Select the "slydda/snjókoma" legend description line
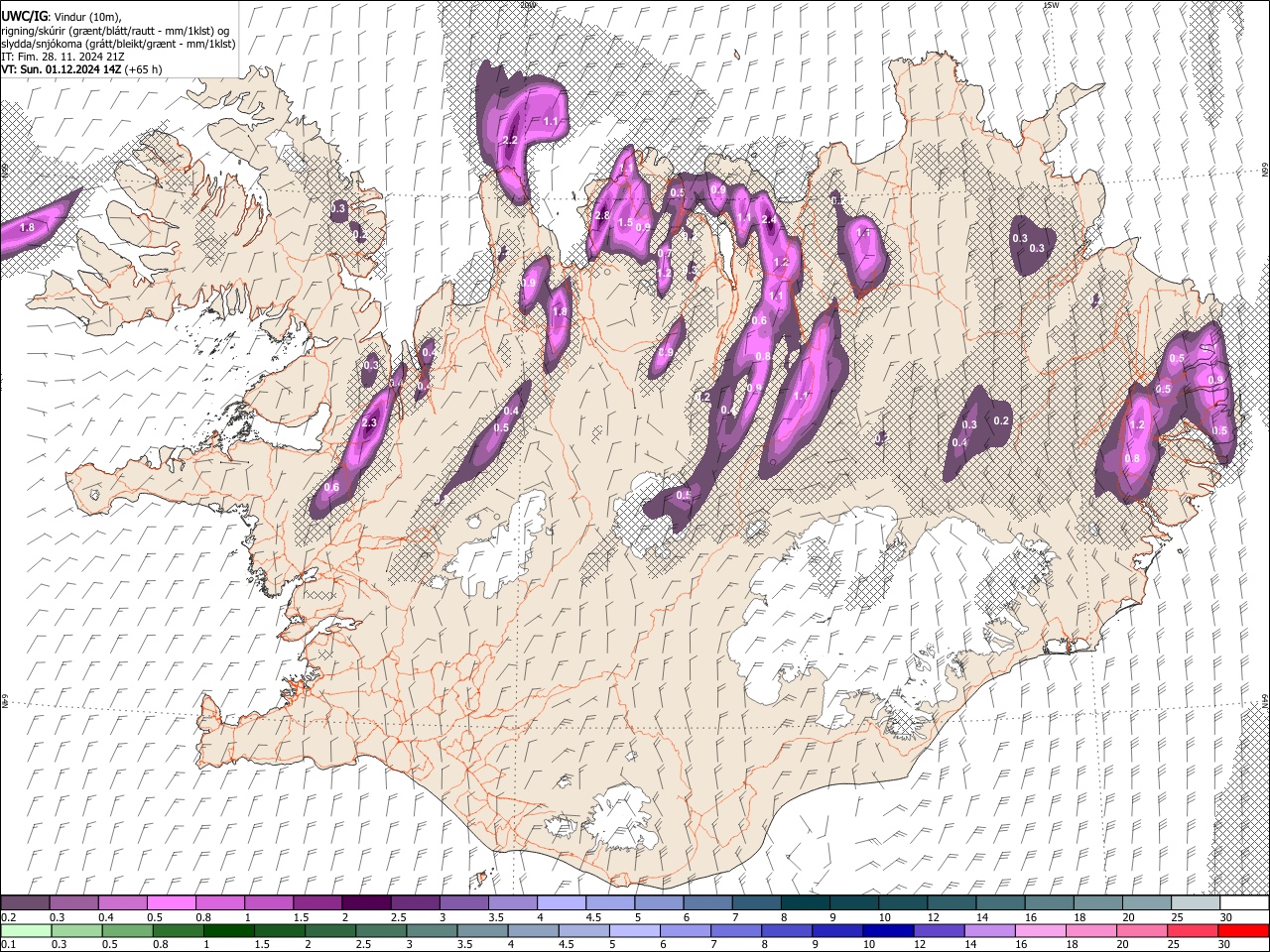Image resolution: width=1270 pixels, height=952 pixels. [x=119, y=44]
